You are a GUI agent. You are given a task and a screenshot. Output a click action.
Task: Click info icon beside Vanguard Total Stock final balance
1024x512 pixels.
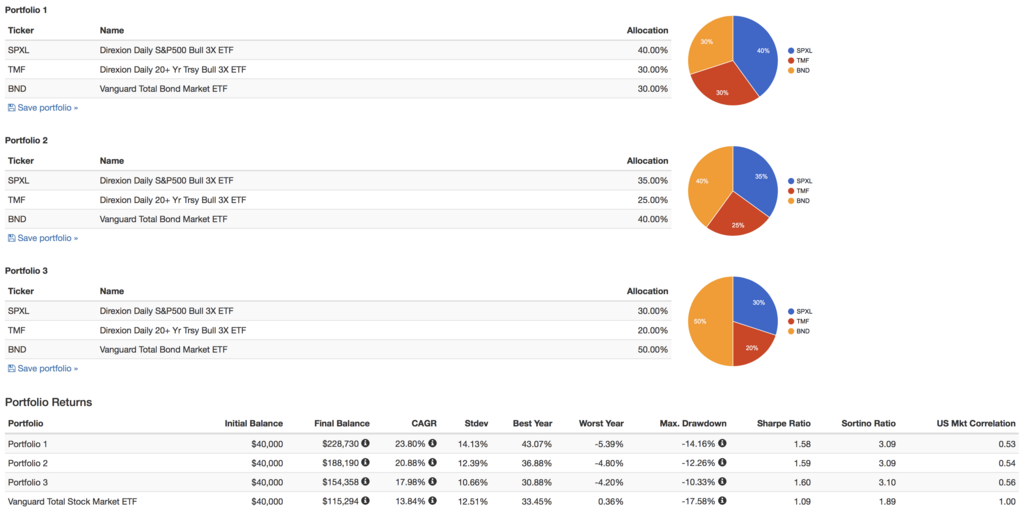tap(365, 501)
